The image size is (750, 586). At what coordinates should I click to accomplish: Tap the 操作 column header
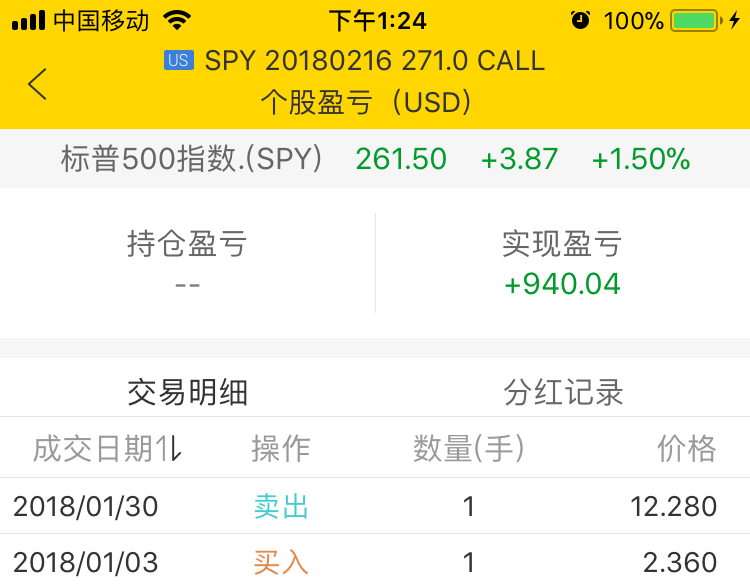pos(281,448)
